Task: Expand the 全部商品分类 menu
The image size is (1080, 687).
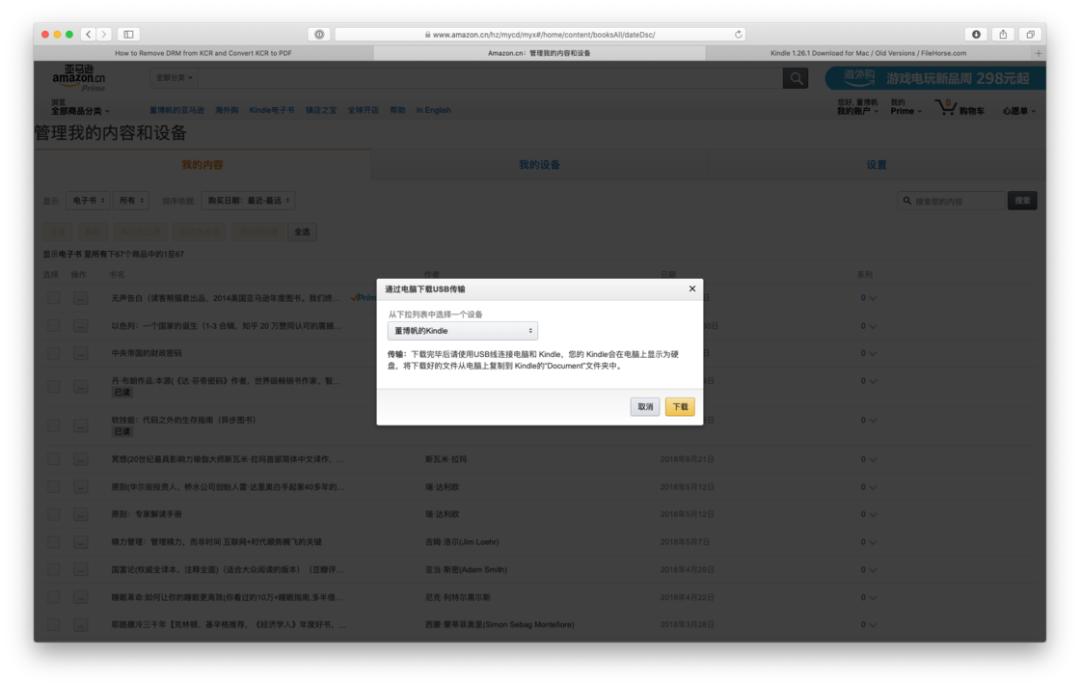Action: pyautogui.click(x=80, y=112)
